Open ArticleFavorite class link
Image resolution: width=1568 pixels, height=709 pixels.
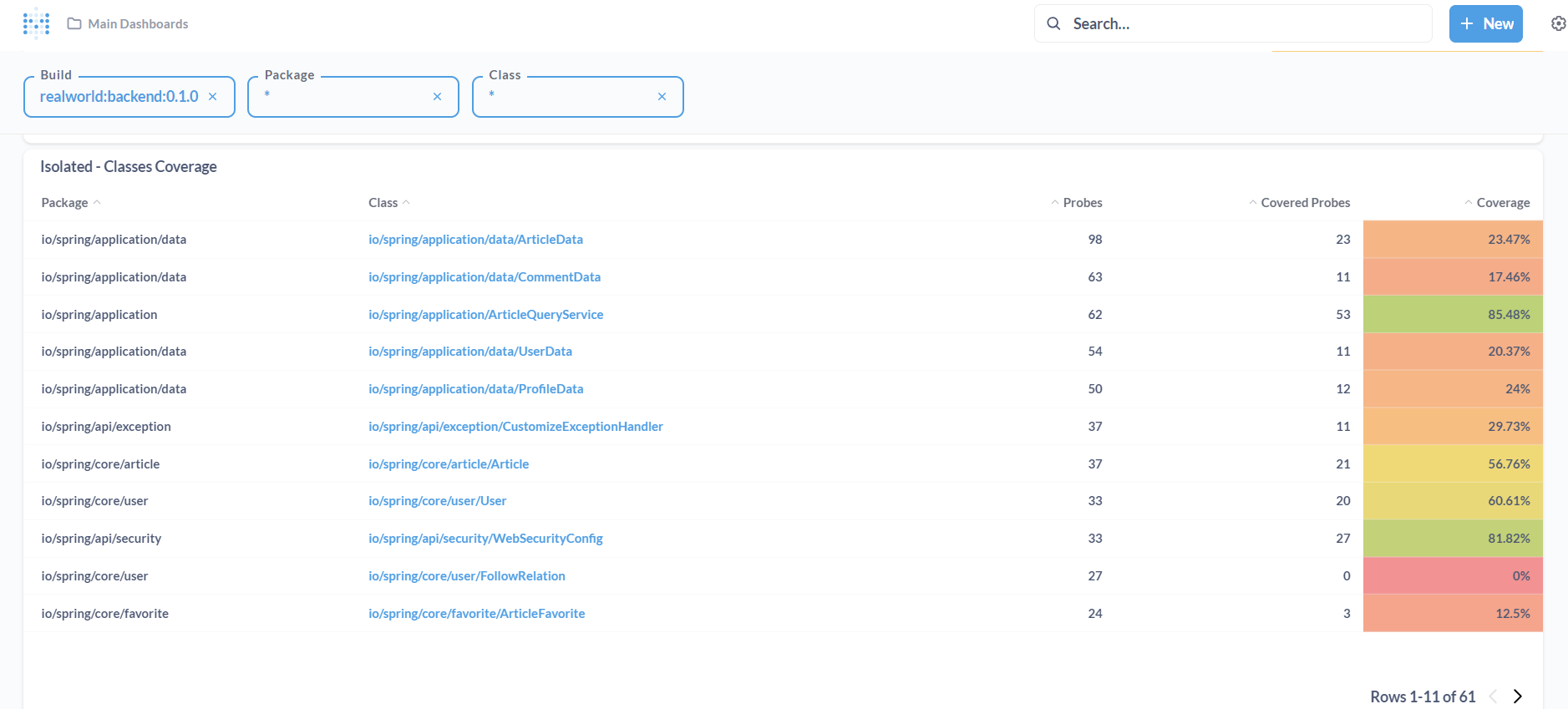point(476,614)
